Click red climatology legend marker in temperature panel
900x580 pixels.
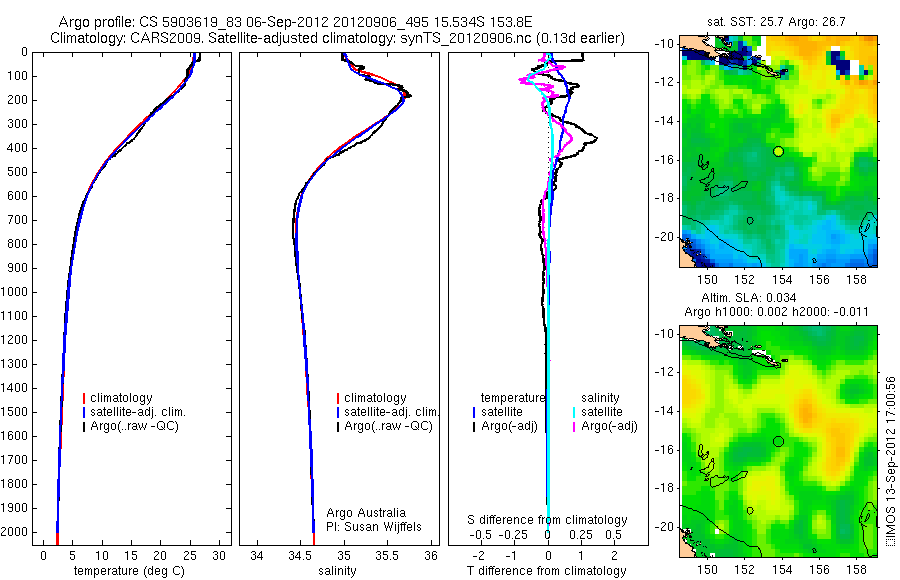(x=84, y=398)
